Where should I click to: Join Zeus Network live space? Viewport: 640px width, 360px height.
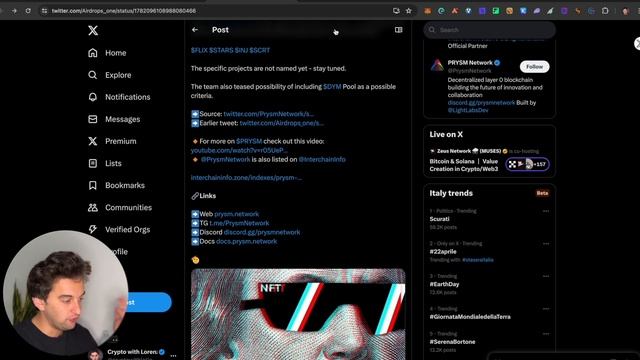tap(527, 164)
